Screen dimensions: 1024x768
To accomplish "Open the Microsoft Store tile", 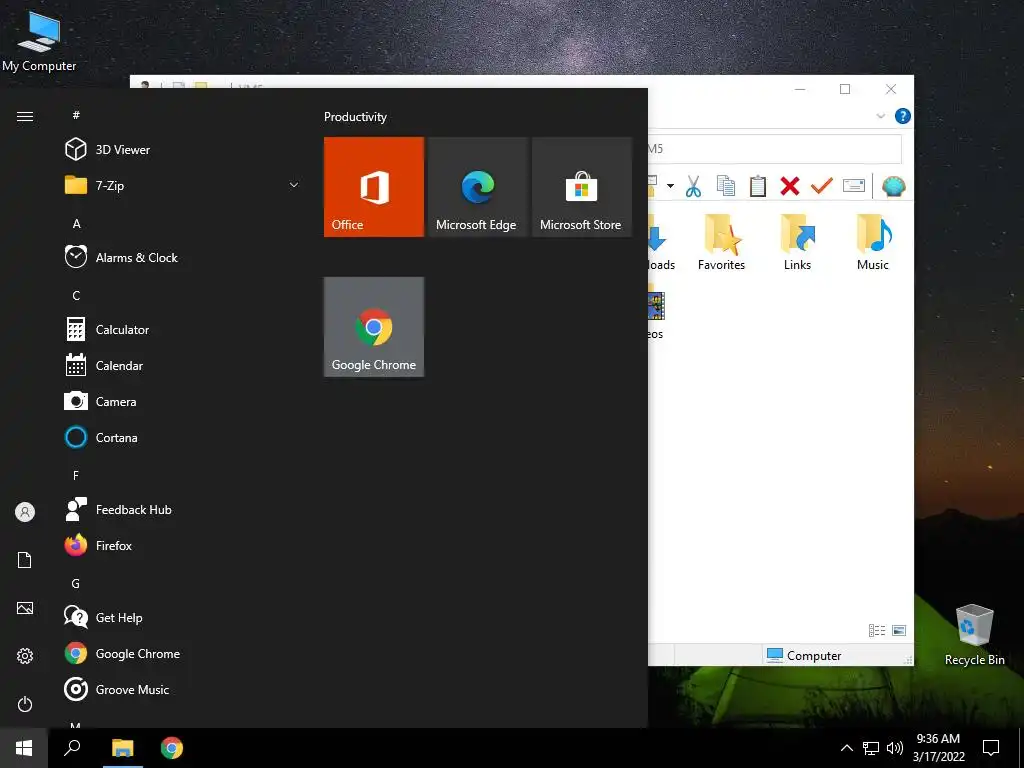I will coord(582,187).
